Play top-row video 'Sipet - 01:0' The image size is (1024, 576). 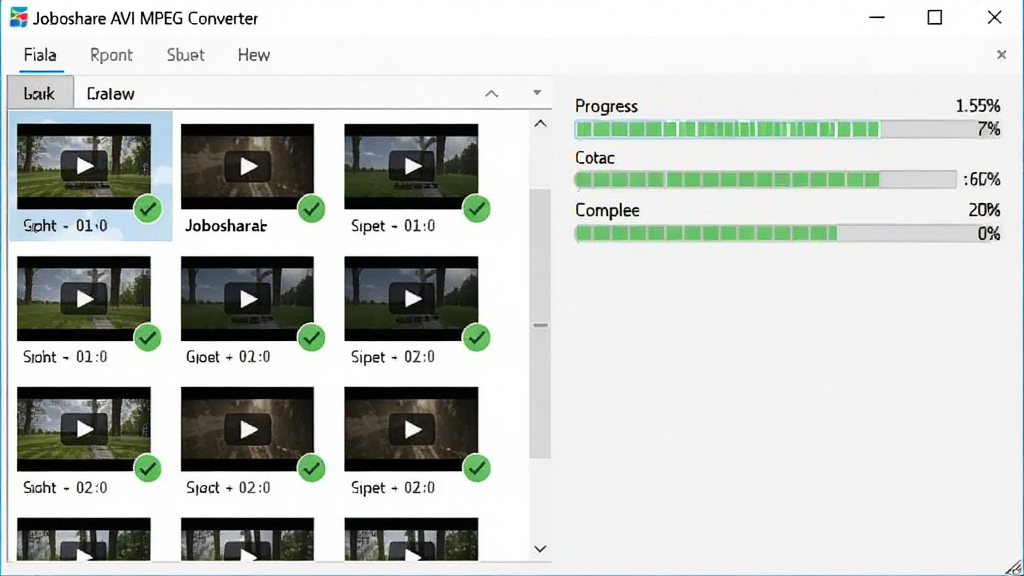[x=411, y=166]
